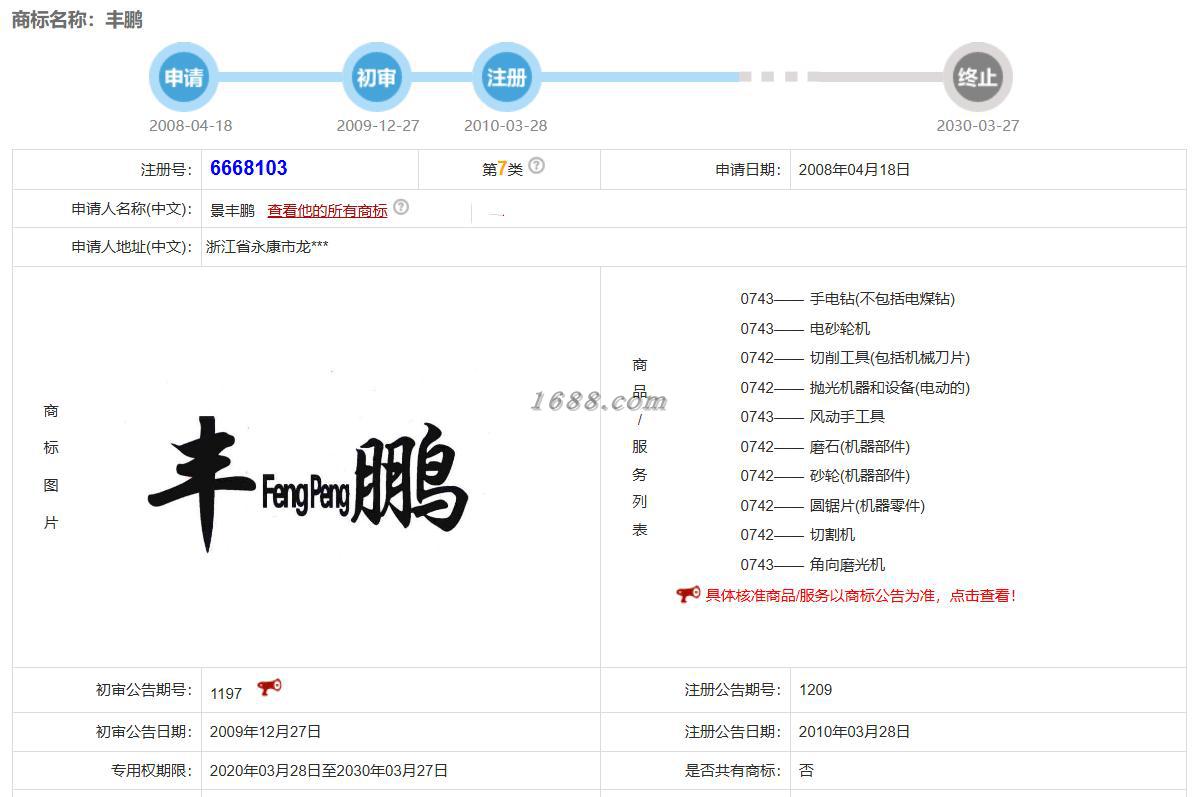Image resolution: width=1197 pixels, height=797 pixels.
Task: Open 查看他的所有商标 link
Action: tap(327, 211)
